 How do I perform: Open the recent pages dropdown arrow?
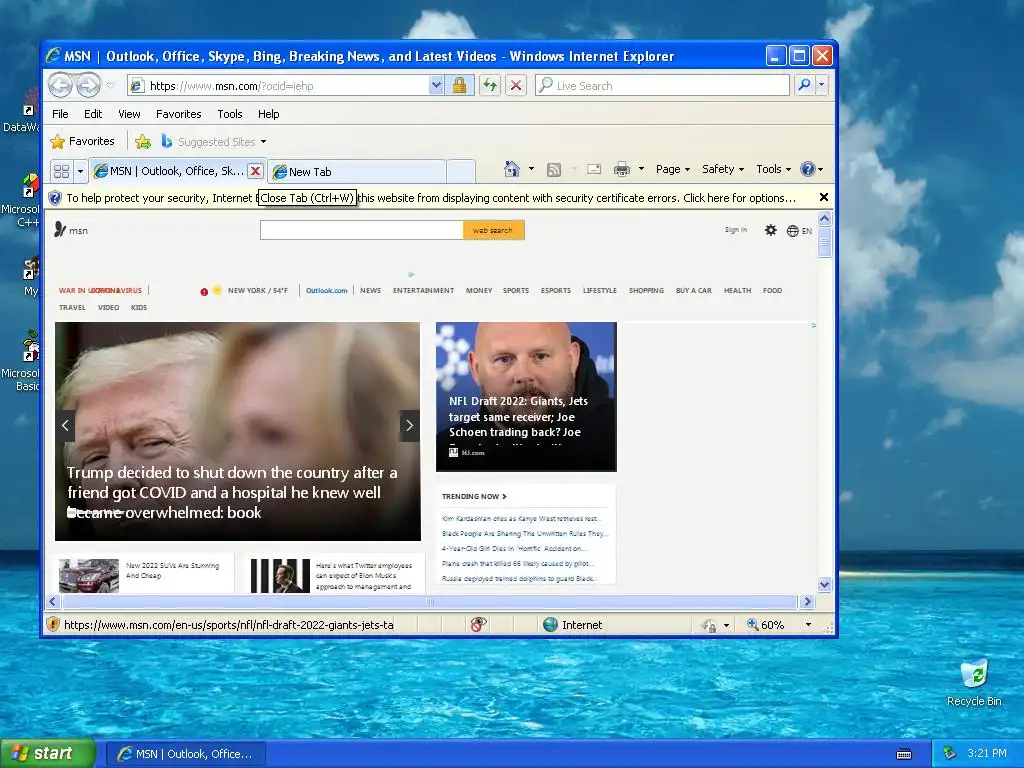point(110,86)
